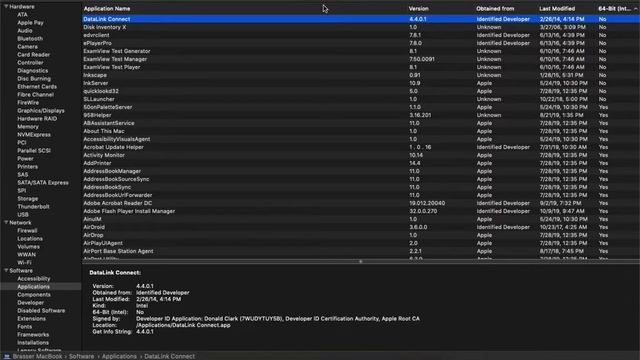Select the quicklookd32 row
640x360 pixels.
coord(360,91)
